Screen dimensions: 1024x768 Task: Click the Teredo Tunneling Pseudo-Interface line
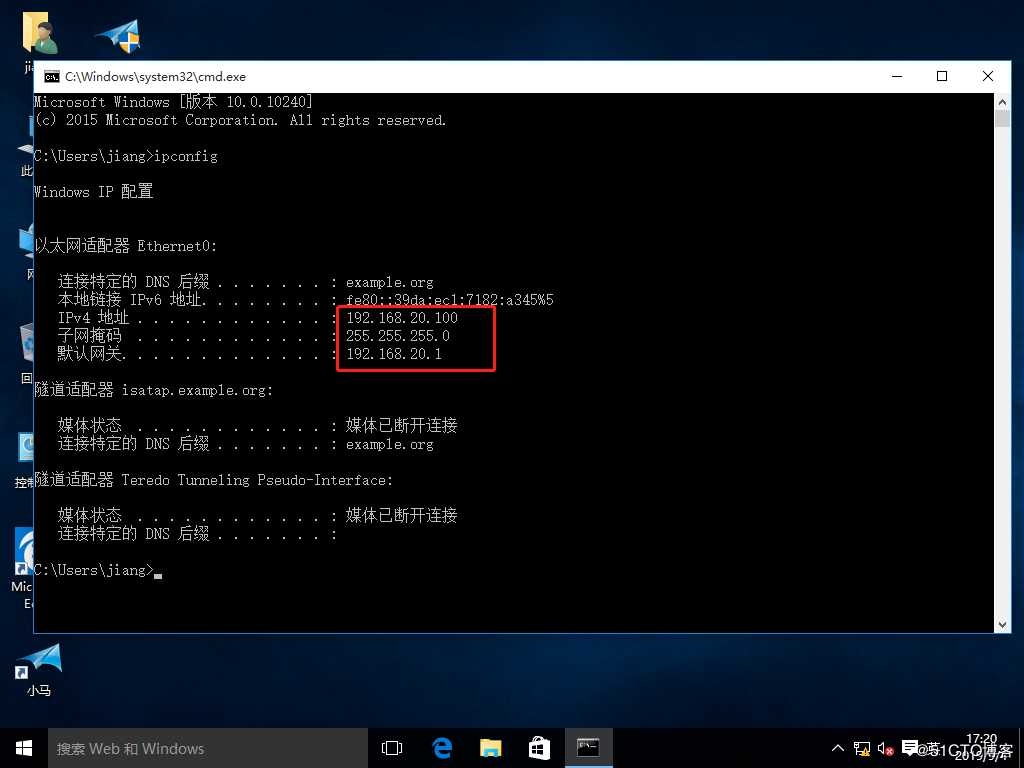[x=214, y=480]
